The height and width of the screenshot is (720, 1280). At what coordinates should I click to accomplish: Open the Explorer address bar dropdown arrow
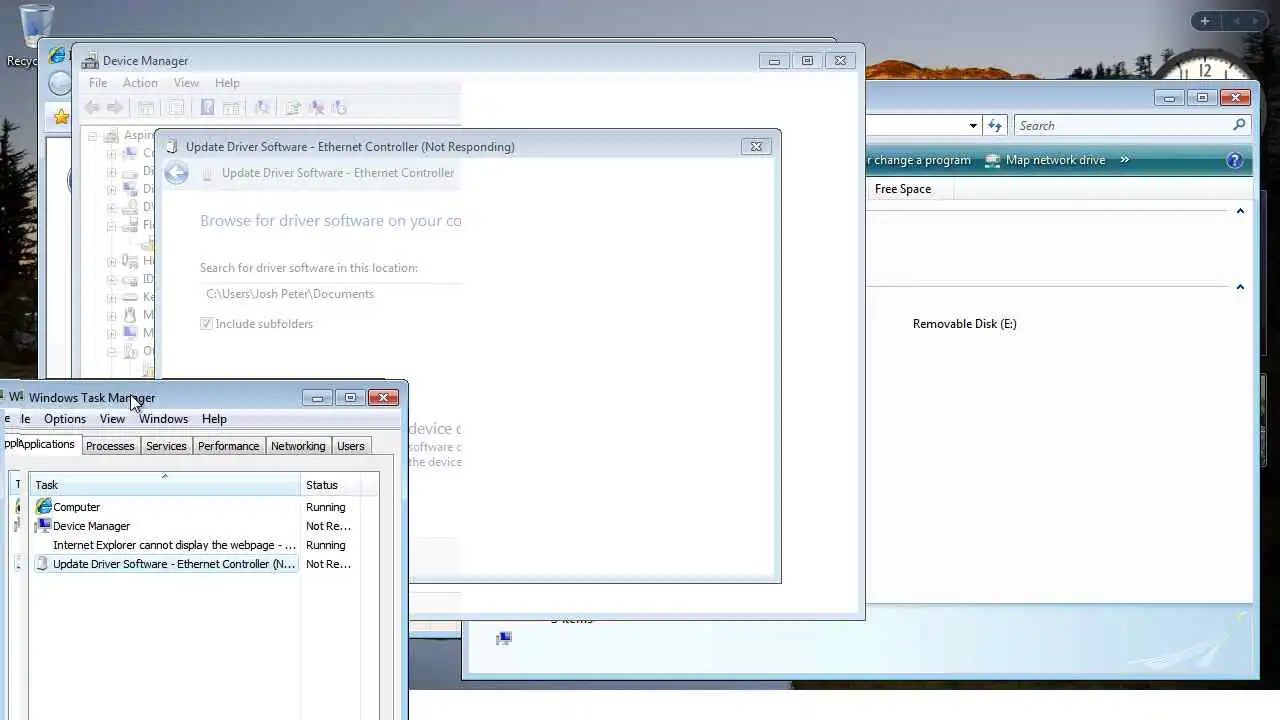point(973,125)
